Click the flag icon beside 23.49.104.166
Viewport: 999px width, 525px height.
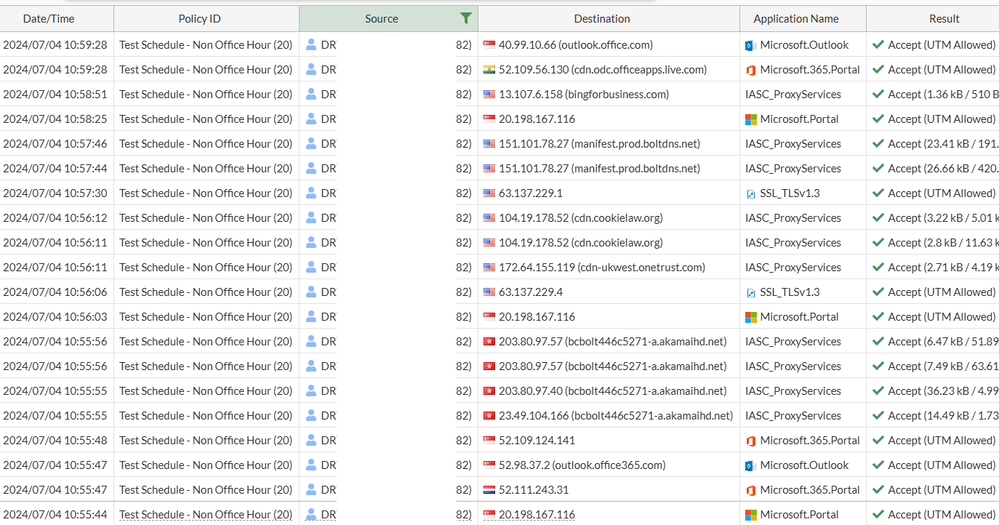point(489,416)
